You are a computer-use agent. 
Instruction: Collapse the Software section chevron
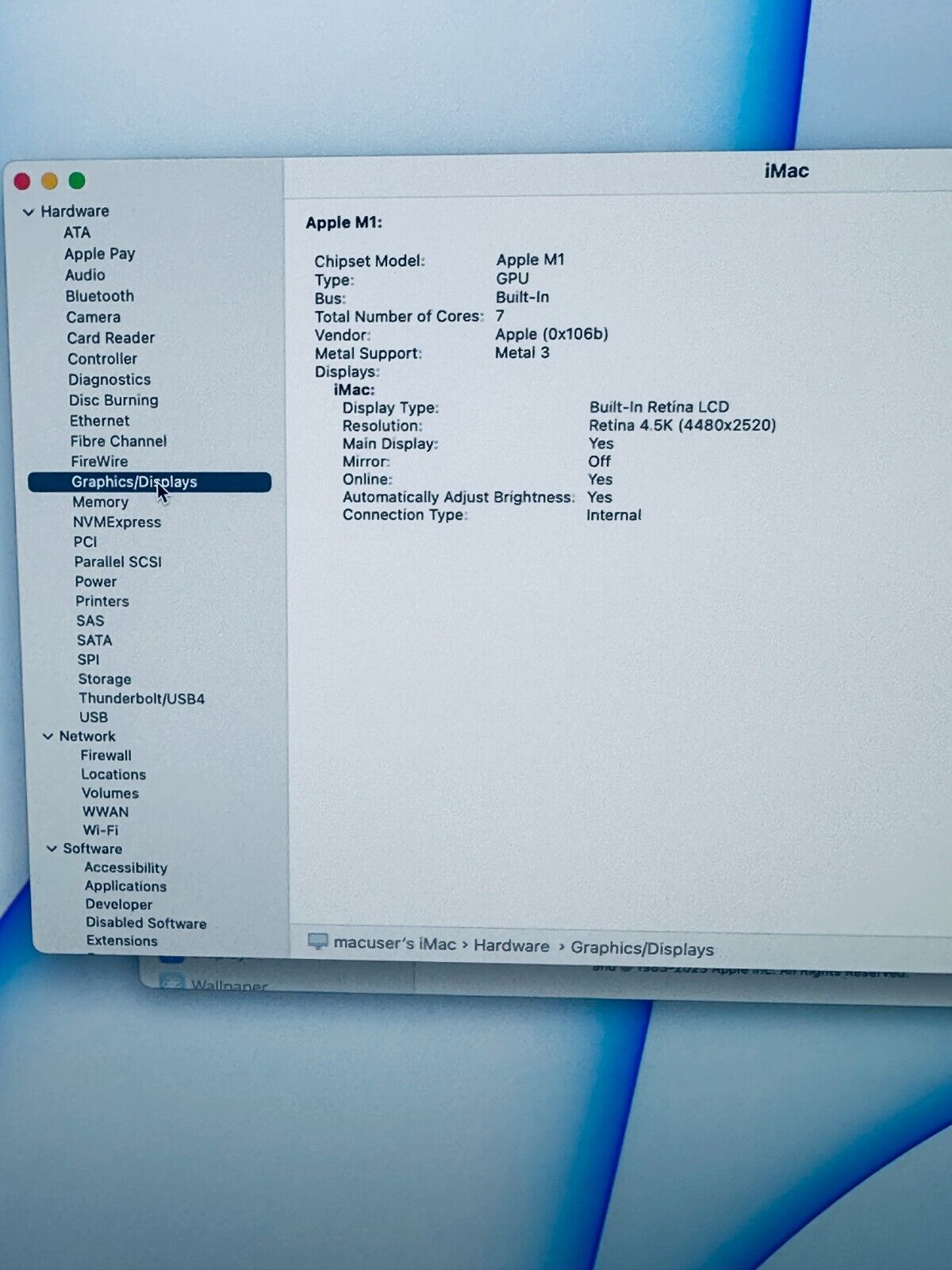52,849
